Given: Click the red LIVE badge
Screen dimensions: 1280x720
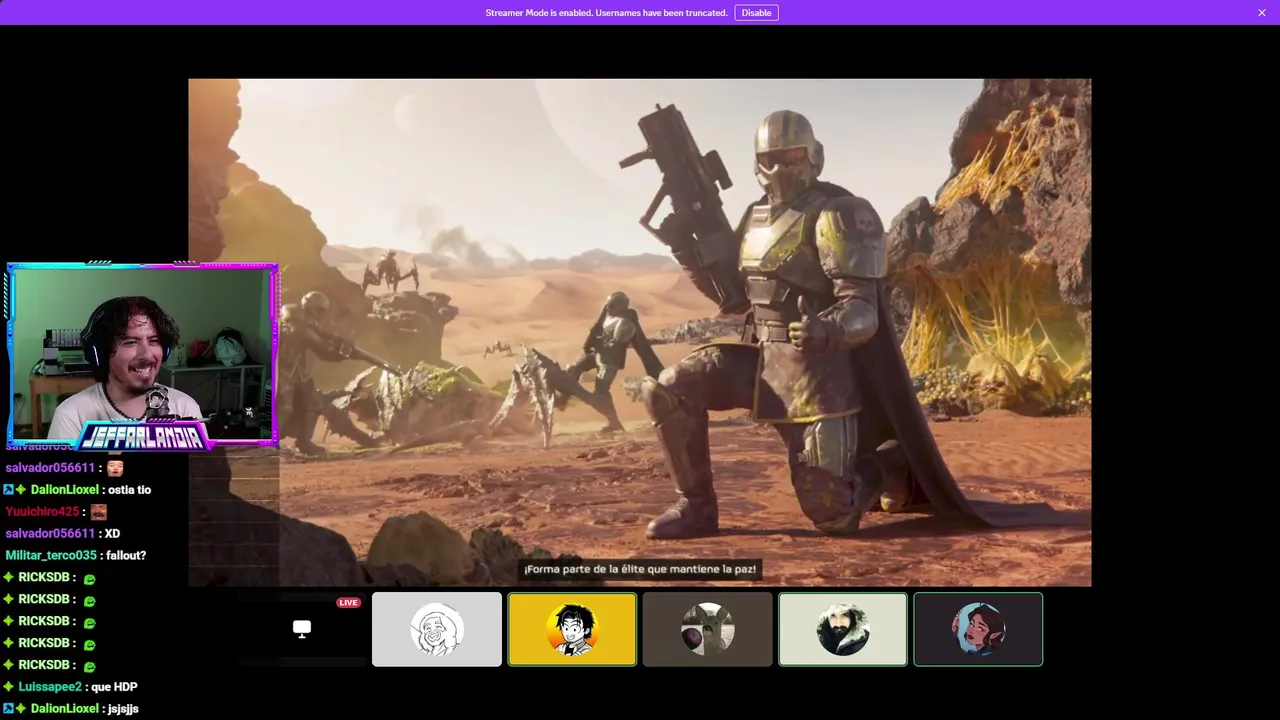Looking at the screenshot, I should click(x=348, y=602).
